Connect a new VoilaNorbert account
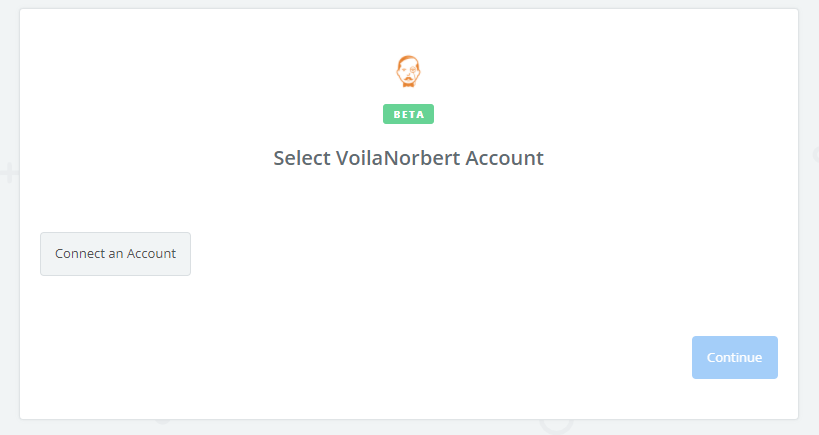 pyautogui.click(x=115, y=254)
